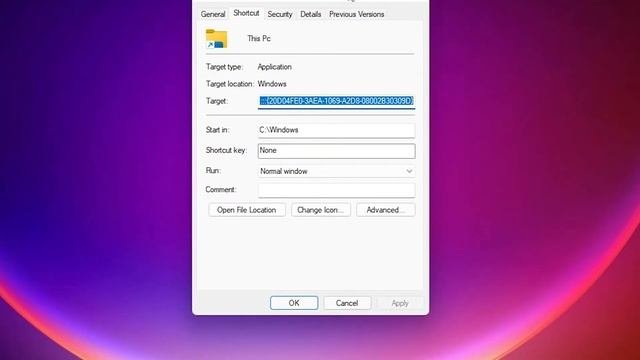
Task: Click the This Pc name text
Action: [x=259, y=38]
